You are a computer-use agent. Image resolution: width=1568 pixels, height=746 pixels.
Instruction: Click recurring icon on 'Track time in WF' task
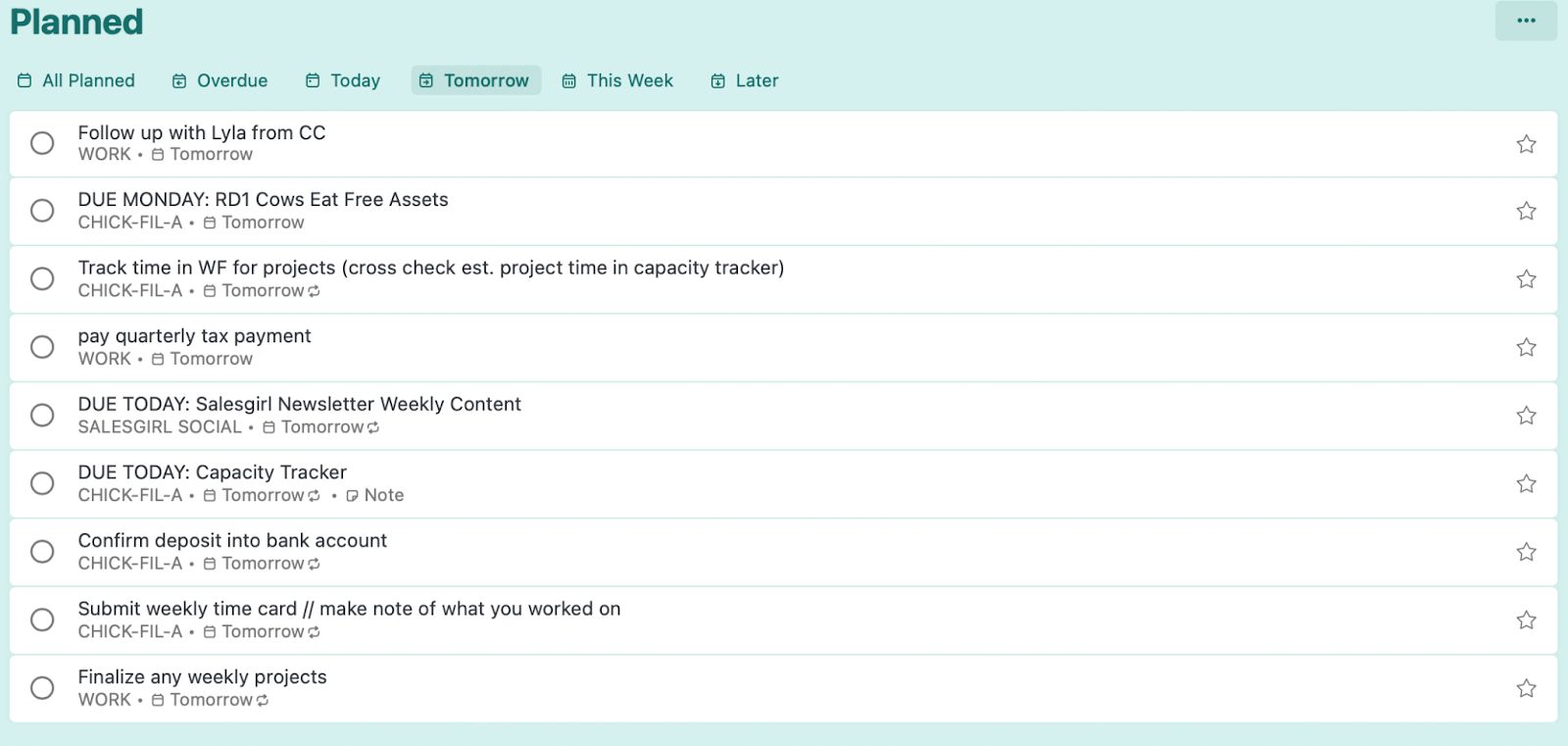coord(314,291)
